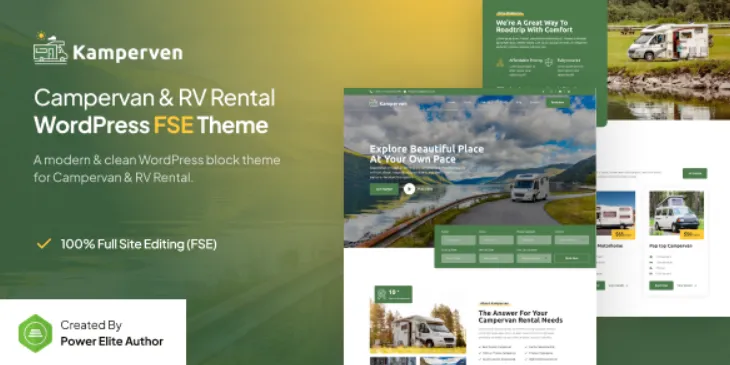Click 'We're A Great Way To Roadtrip With Comfort' heading
This screenshot has width=730, height=365.
(534, 26)
